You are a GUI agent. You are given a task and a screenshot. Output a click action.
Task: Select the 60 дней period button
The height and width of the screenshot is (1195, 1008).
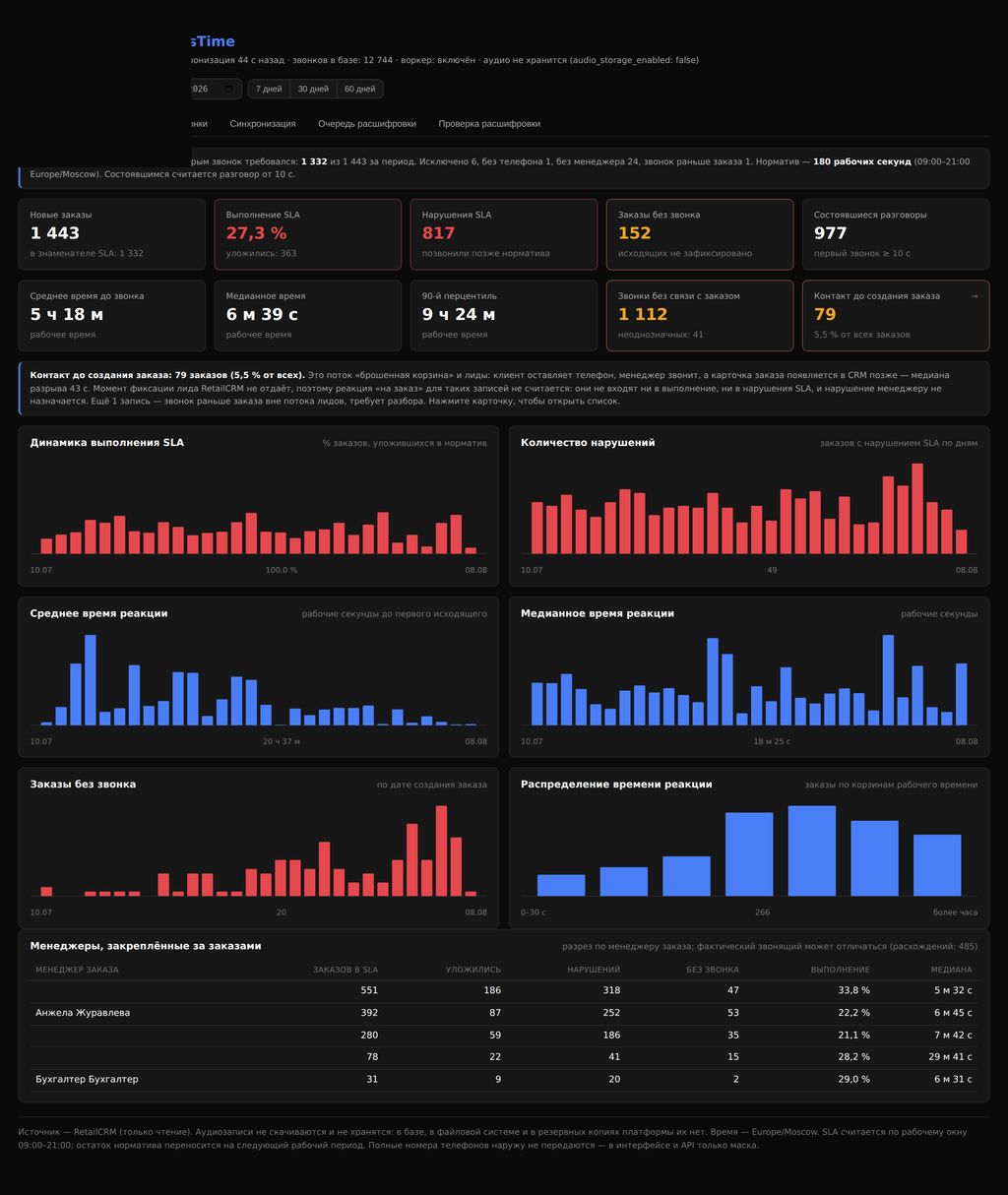[360, 89]
